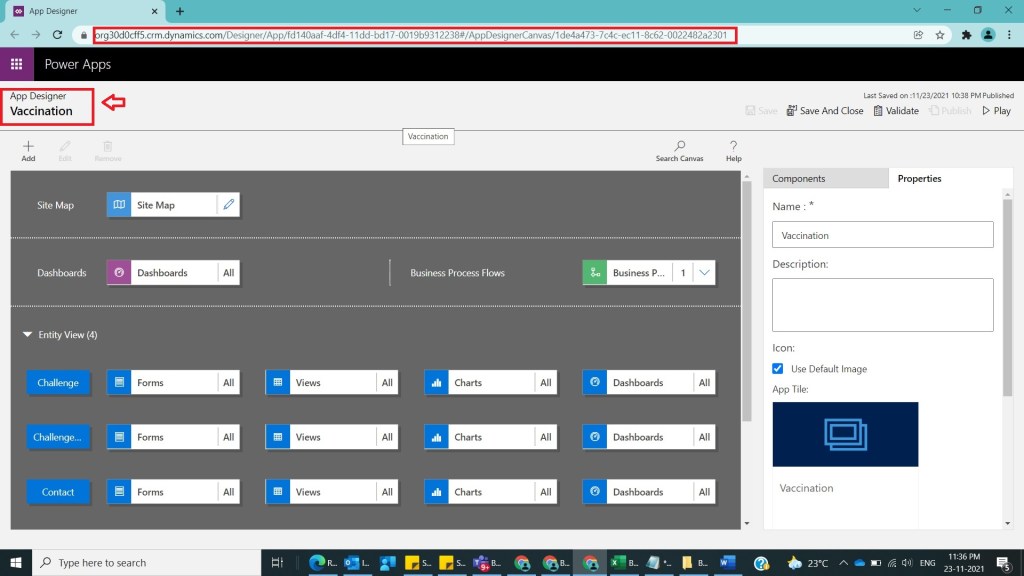Open Search Canvas magnifier

click(679, 147)
